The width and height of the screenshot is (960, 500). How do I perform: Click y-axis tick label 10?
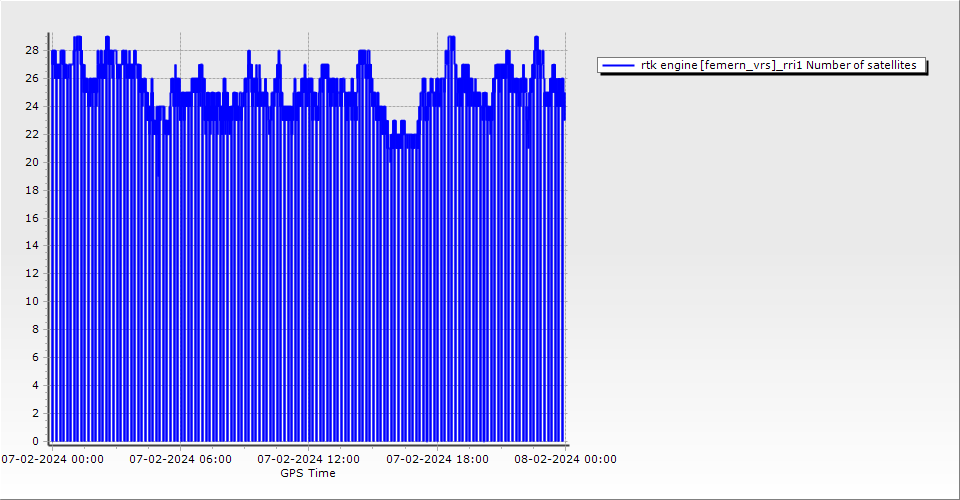click(x=32, y=302)
